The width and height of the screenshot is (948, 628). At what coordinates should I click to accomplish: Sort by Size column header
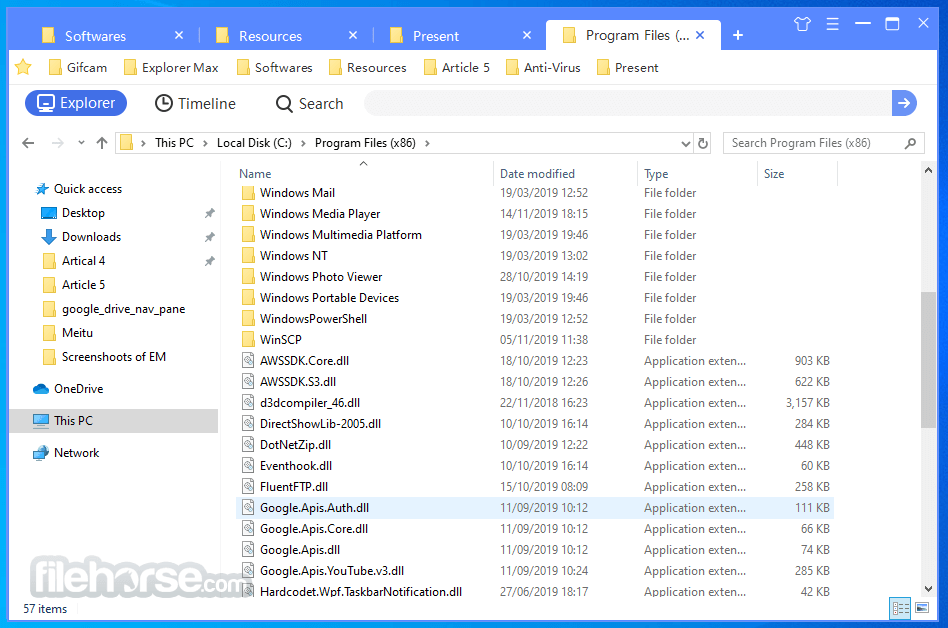[x=774, y=174]
